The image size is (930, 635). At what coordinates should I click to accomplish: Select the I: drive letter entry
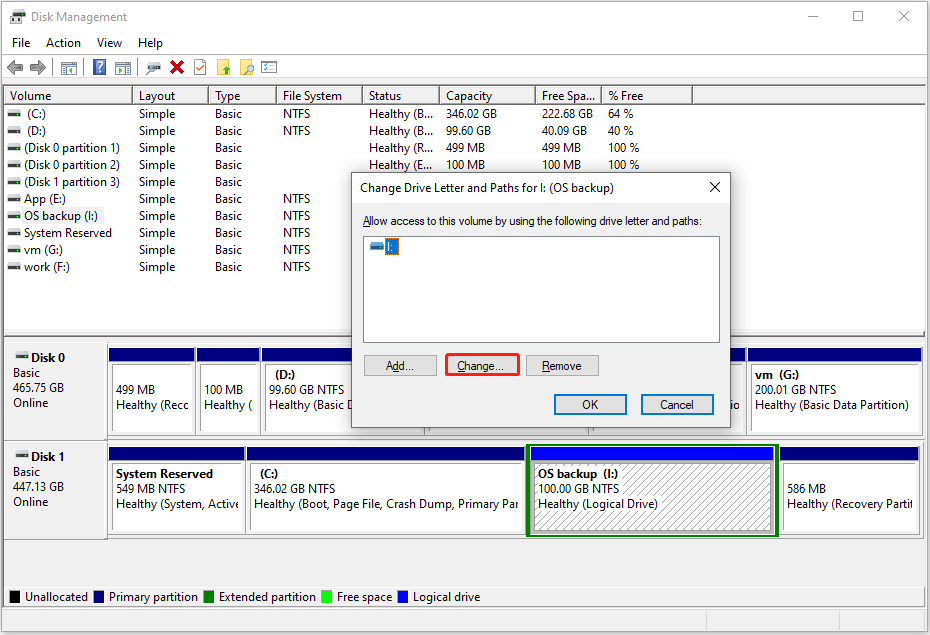391,246
